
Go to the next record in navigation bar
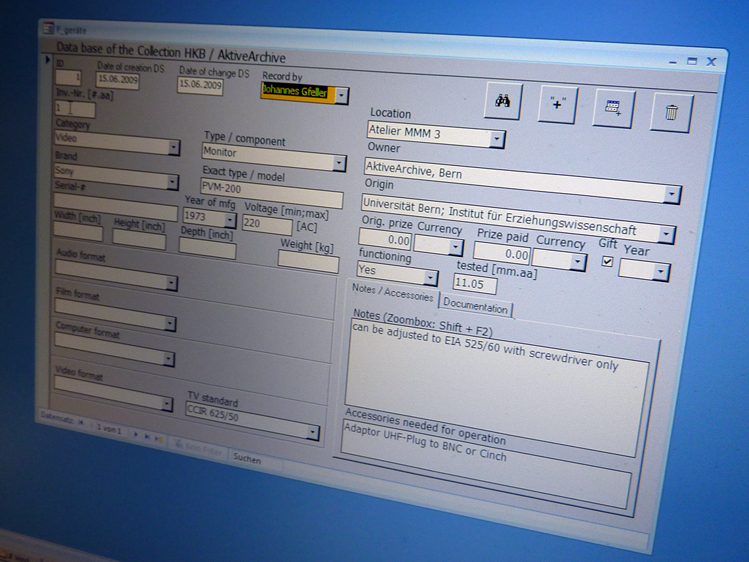click(138, 433)
